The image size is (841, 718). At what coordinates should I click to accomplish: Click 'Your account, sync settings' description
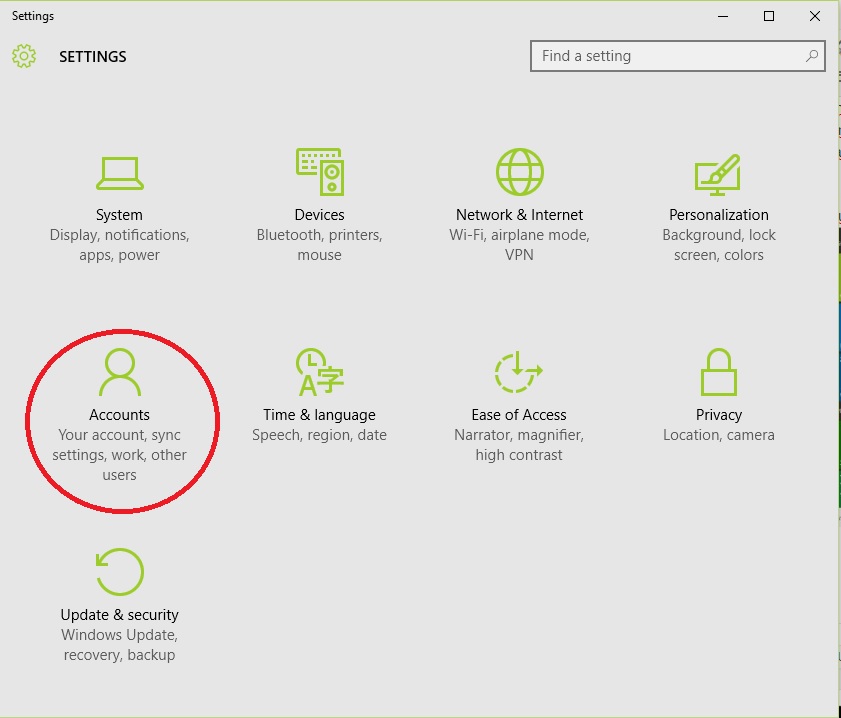(120, 455)
